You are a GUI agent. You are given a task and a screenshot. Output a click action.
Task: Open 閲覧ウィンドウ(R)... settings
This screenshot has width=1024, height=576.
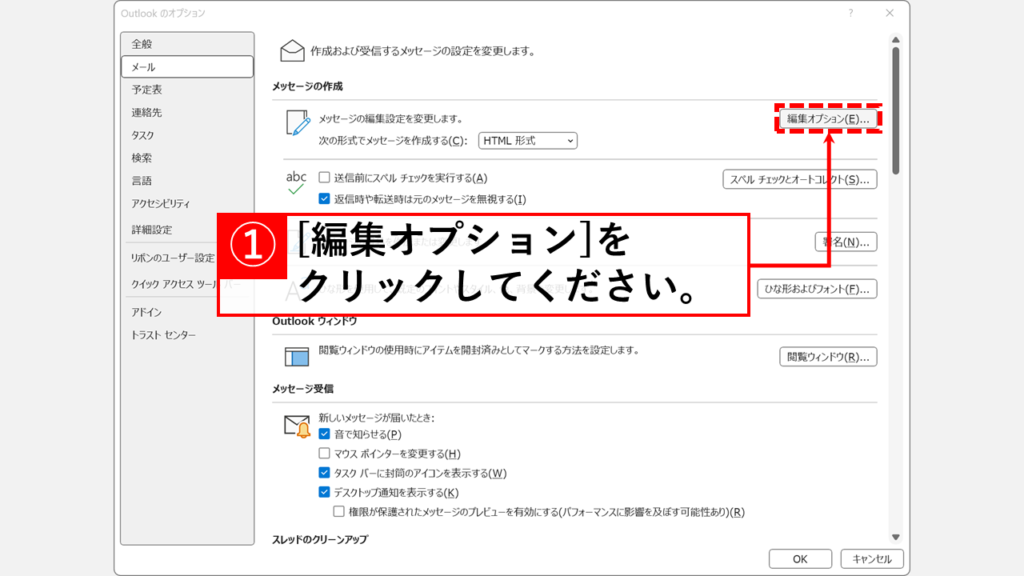coord(827,357)
